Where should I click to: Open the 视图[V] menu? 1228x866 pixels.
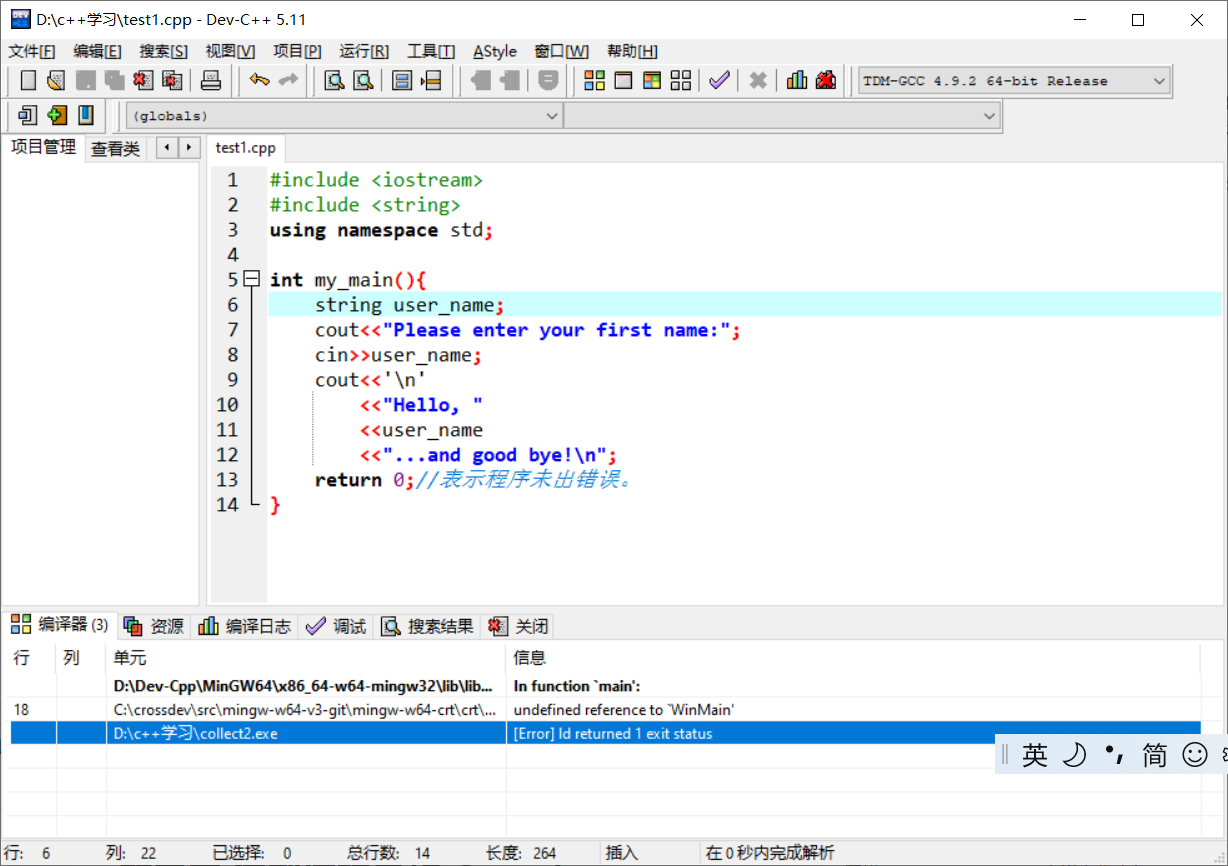[230, 52]
